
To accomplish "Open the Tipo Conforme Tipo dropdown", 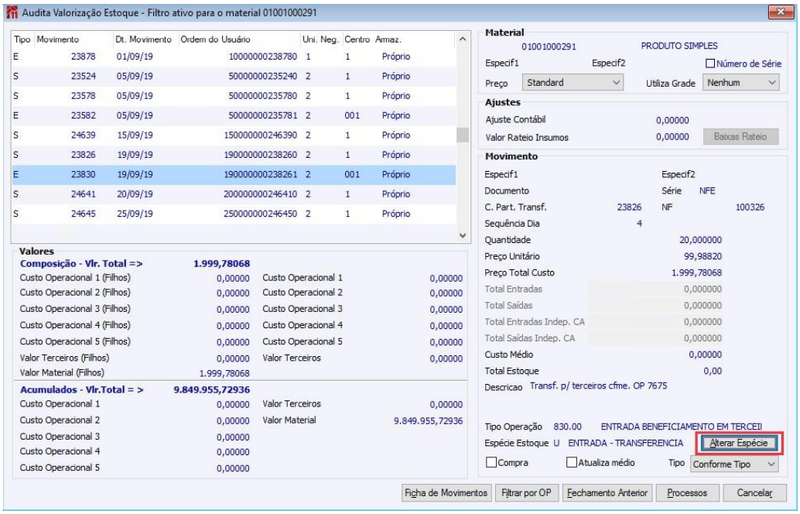I will [735, 464].
